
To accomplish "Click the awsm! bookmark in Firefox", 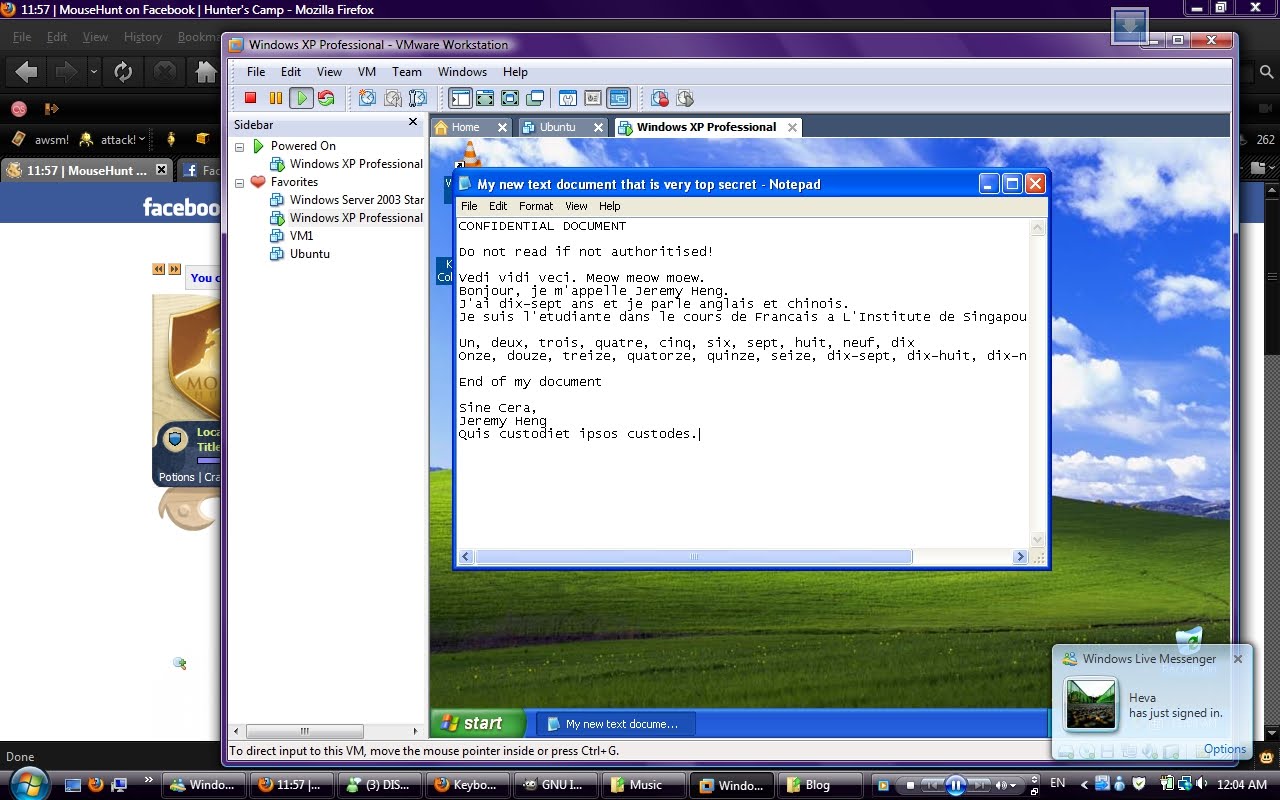I will coord(40,139).
